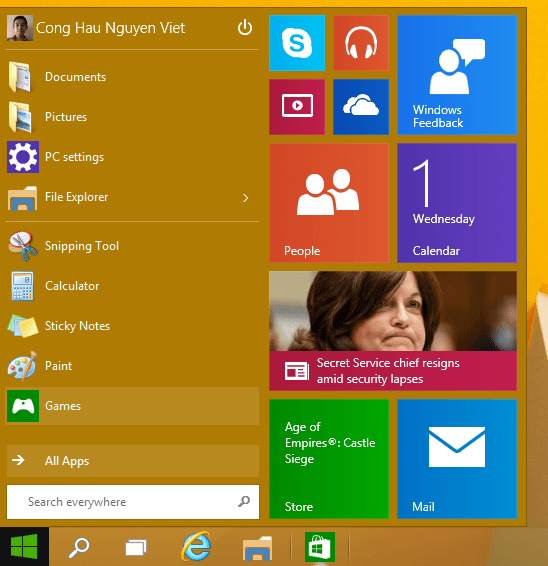The height and width of the screenshot is (566, 548).
Task: Click the magnifier icon in the search box
Action: point(244,501)
